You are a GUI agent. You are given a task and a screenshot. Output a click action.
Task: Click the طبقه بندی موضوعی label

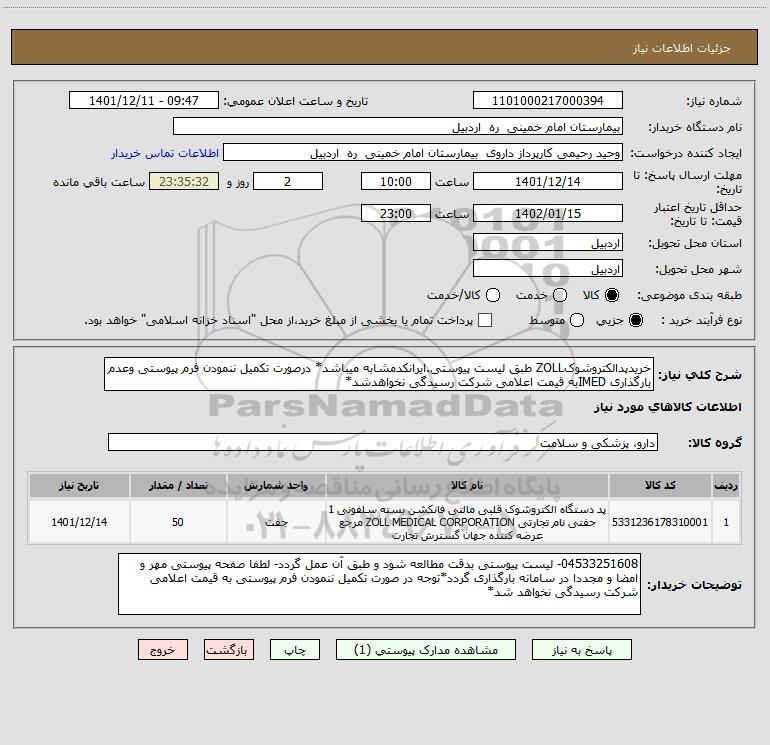click(x=689, y=295)
